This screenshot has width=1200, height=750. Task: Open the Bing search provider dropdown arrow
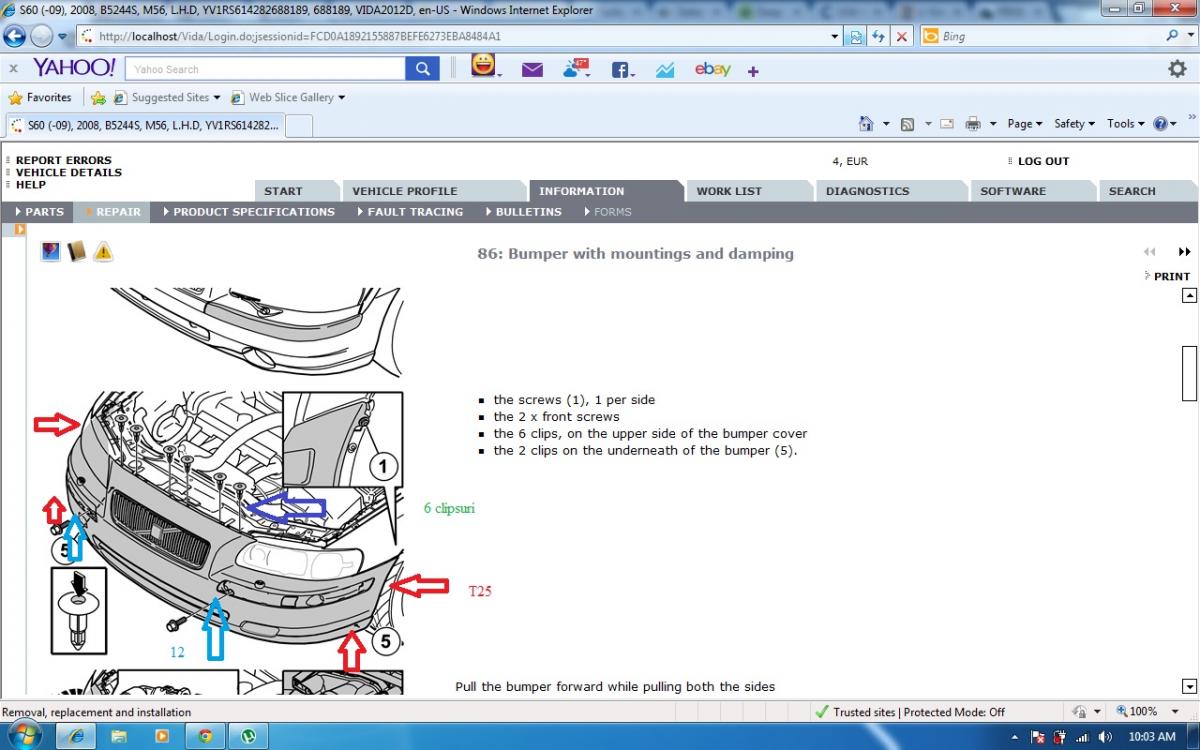point(1192,37)
